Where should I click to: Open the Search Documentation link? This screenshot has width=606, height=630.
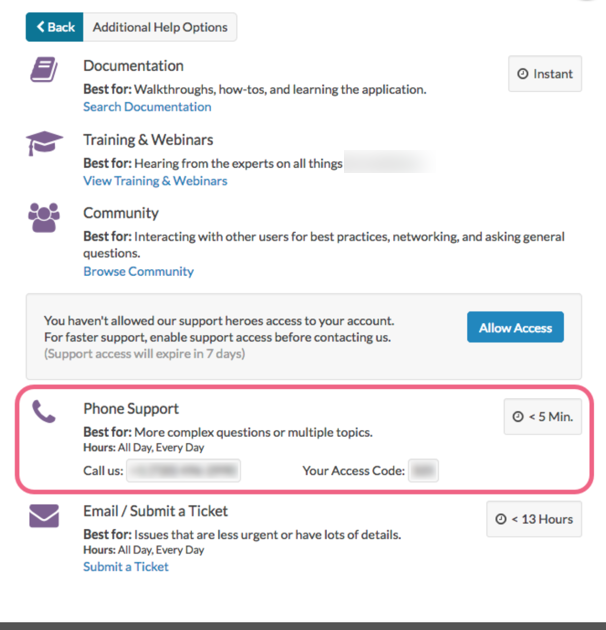(147, 107)
